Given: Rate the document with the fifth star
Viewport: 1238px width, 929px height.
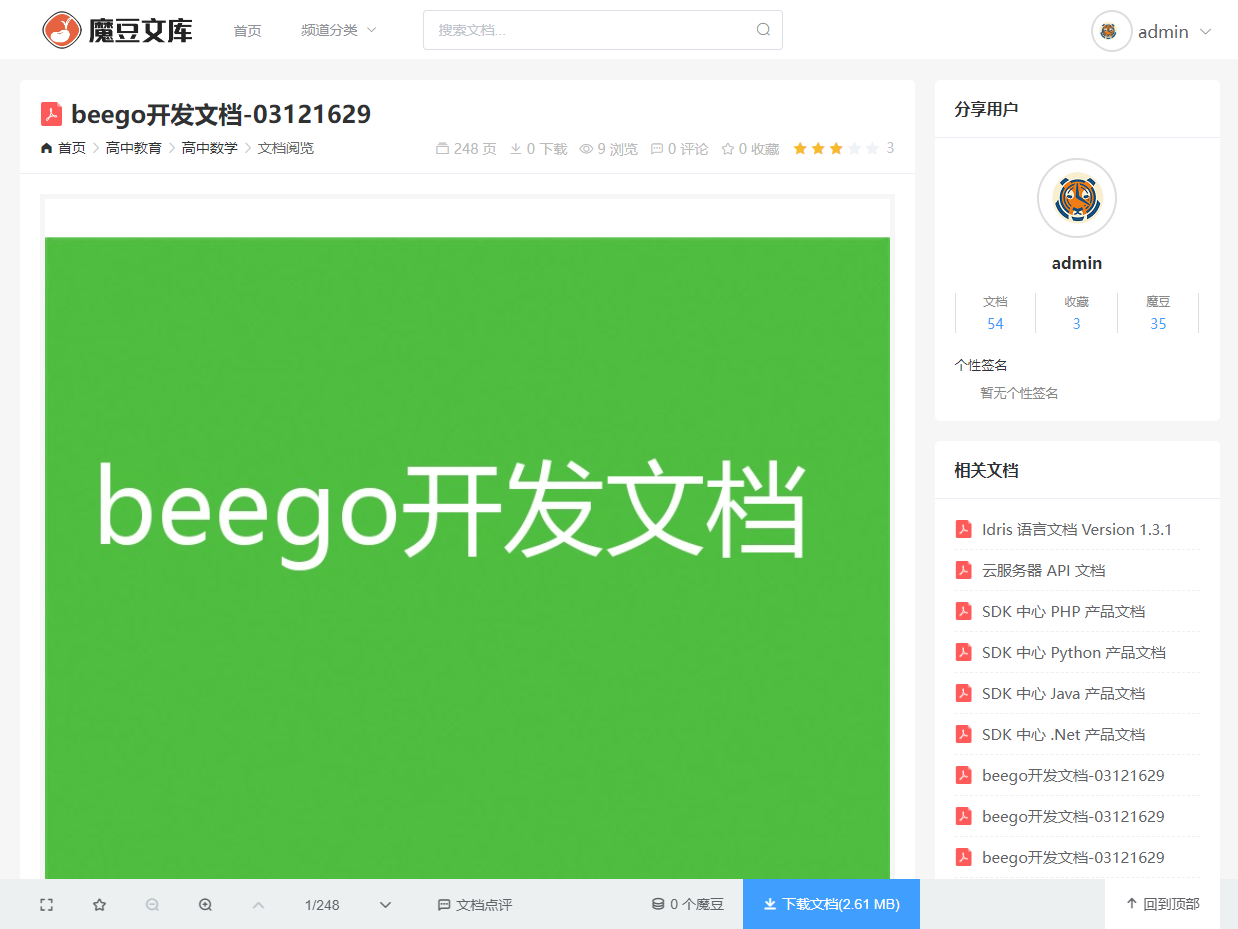Looking at the screenshot, I should (x=872, y=149).
